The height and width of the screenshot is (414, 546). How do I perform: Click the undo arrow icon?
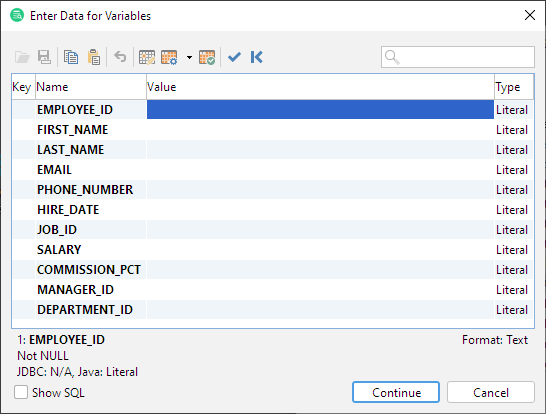120,57
